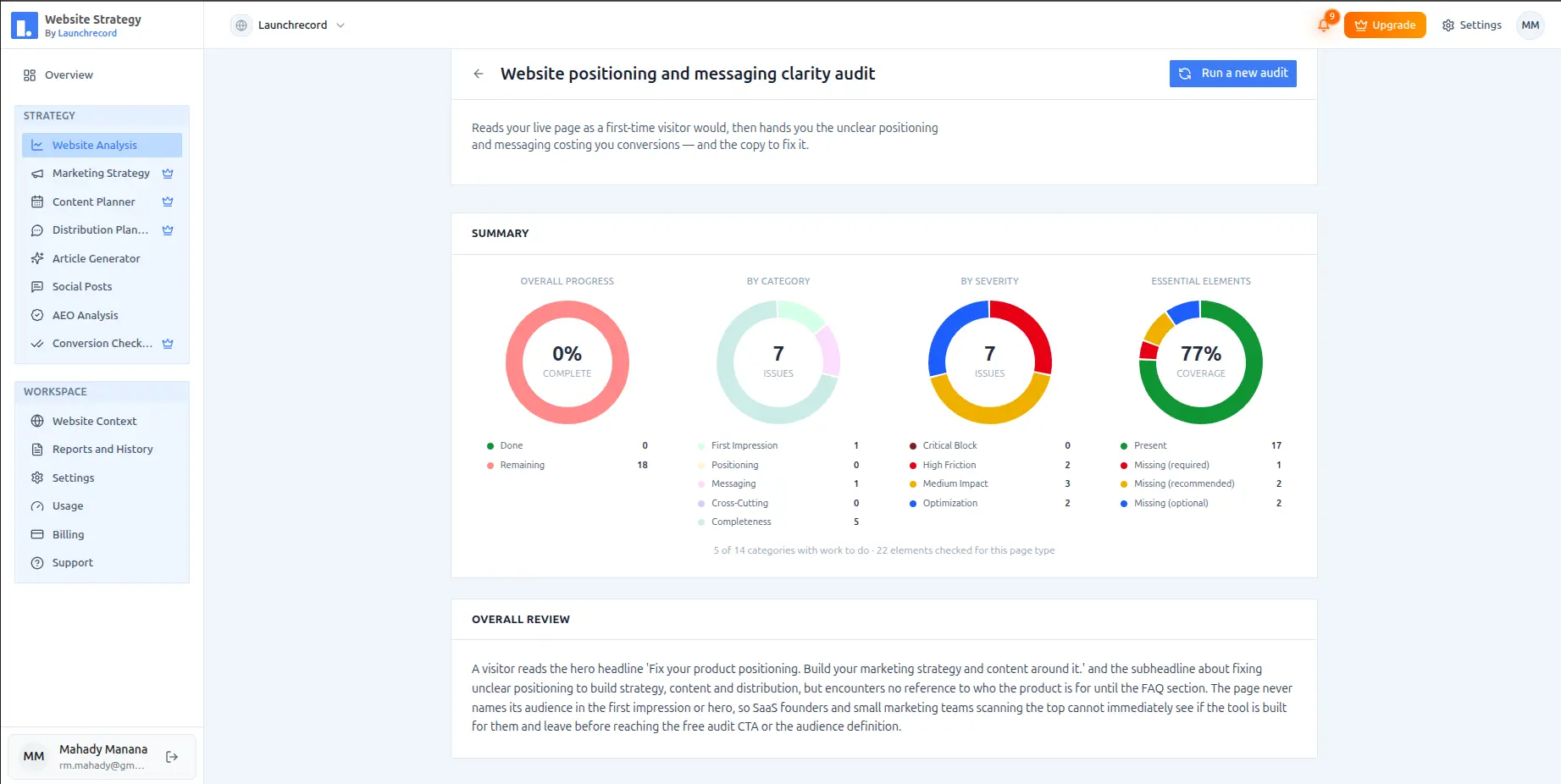Image resolution: width=1561 pixels, height=784 pixels.
Task: Click the Completeness legend entry
Action: pyautogui.click(x=778, y=522)
